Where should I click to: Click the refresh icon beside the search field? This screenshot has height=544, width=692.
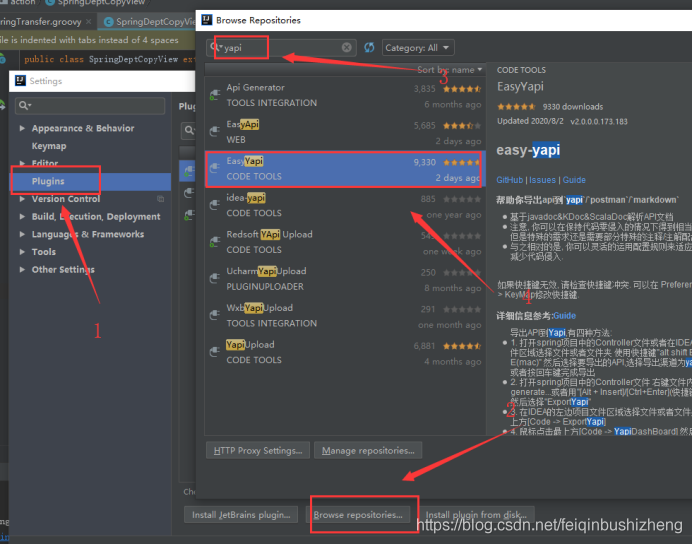369,47
